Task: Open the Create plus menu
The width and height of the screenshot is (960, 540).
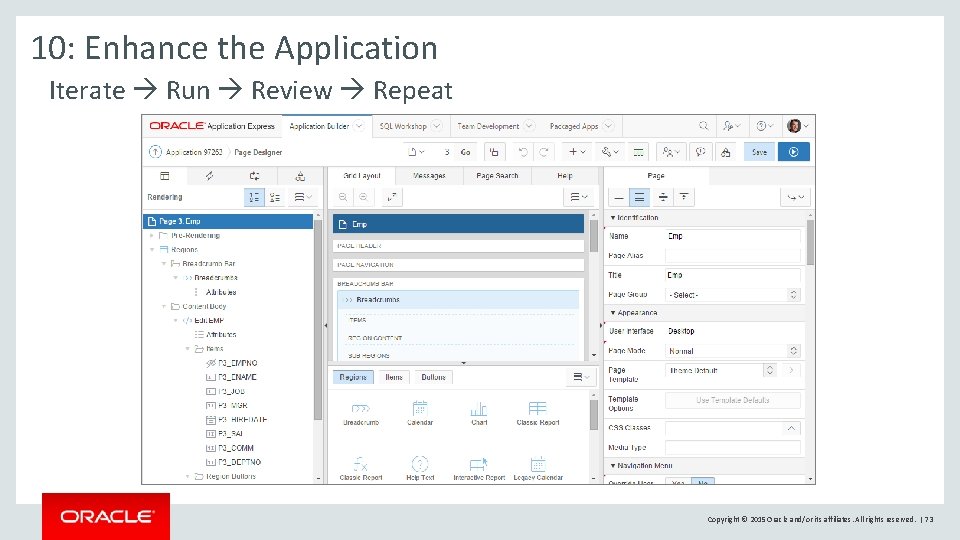Action: coord(577,152)
